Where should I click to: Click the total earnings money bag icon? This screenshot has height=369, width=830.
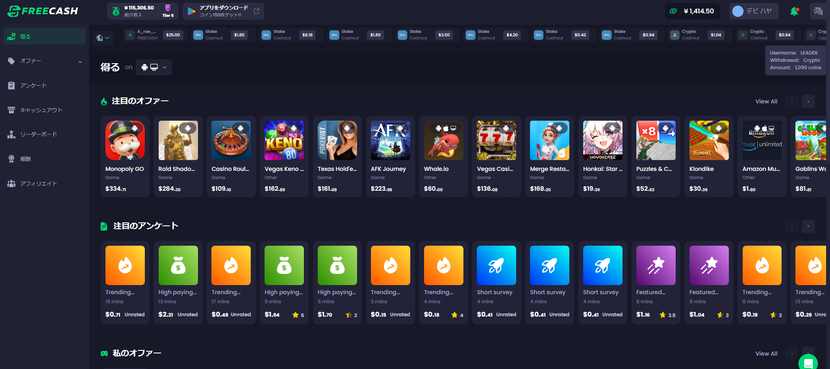pyautogui.click(x=116, y=11)
